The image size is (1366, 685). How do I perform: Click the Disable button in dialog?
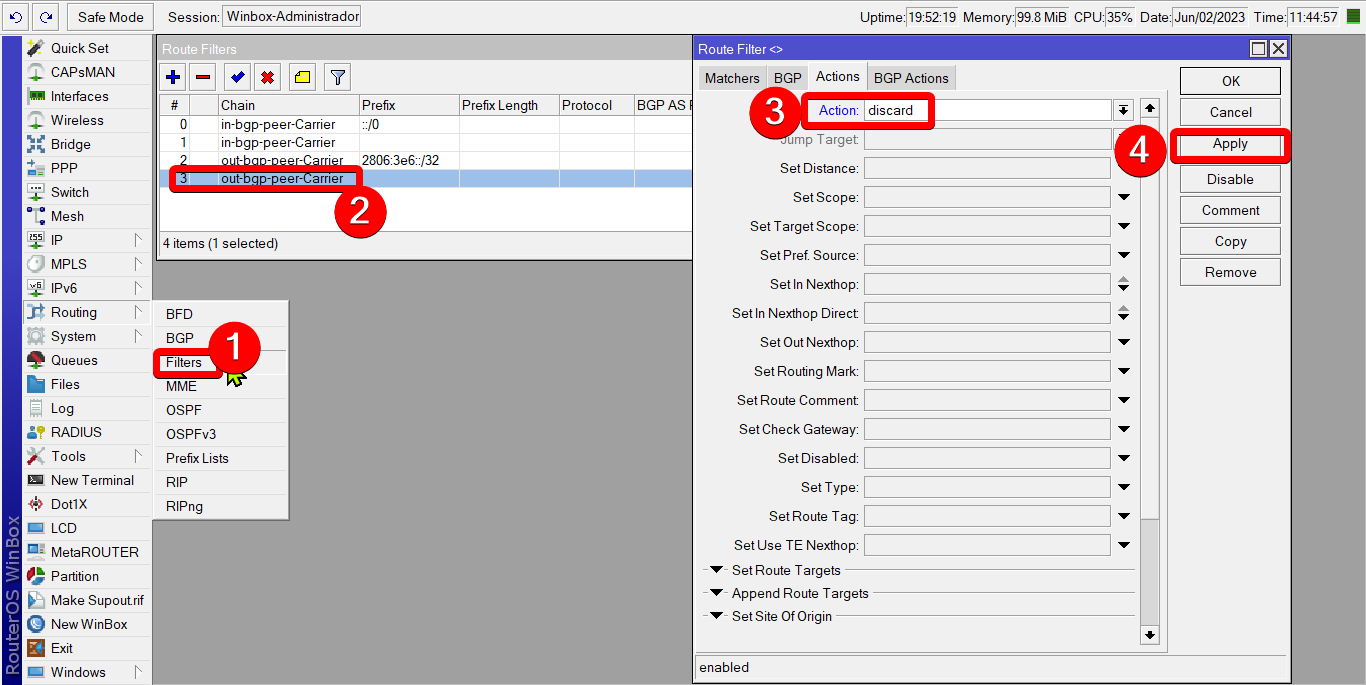tap(1230, 179)
